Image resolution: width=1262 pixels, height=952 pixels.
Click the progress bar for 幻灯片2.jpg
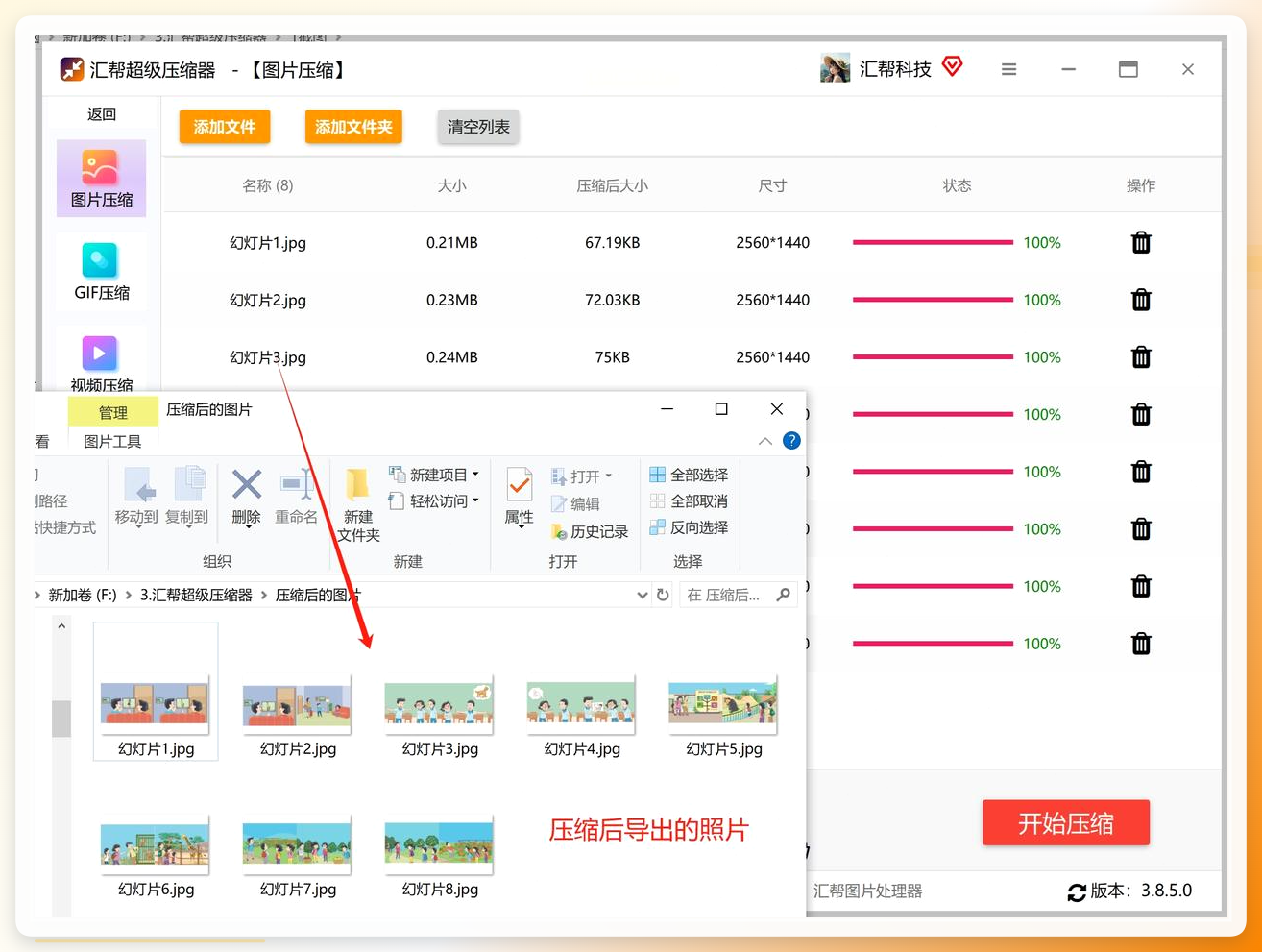point(933,300)
